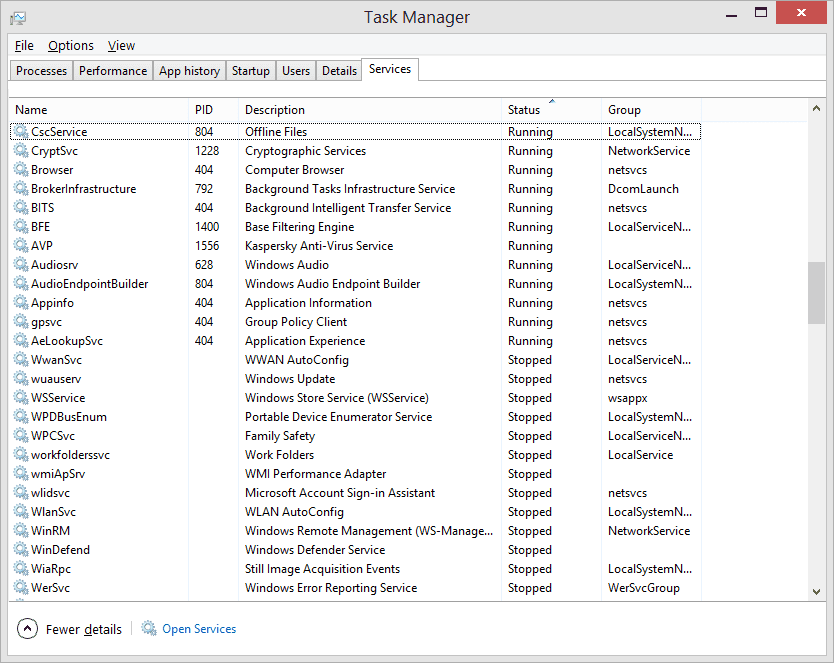Click the Task Manager title bar icon
Viewport: 834px width, 663px height.
18,18
